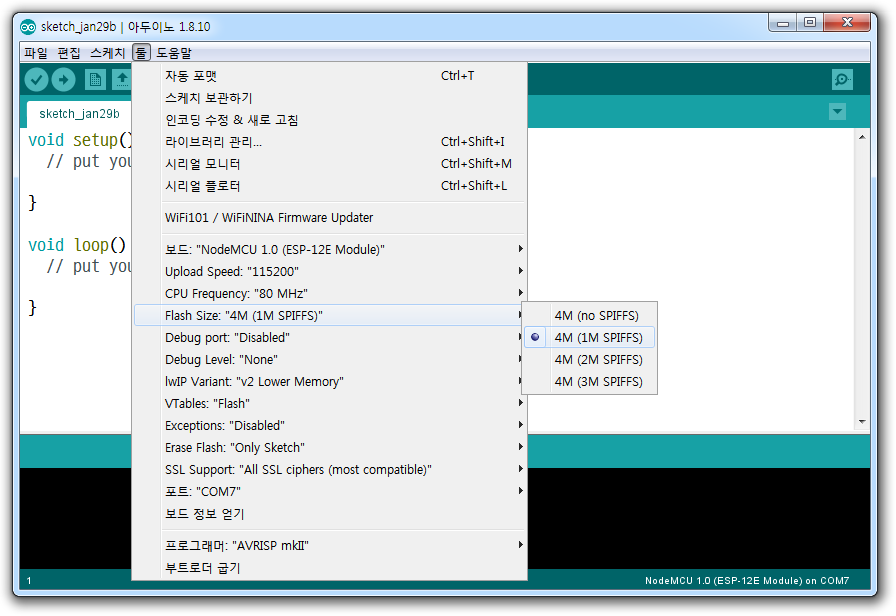The height and width of the screenshot is (616, 896).
Task: Open the 편집 menu
Action: [x=69, y=53]
